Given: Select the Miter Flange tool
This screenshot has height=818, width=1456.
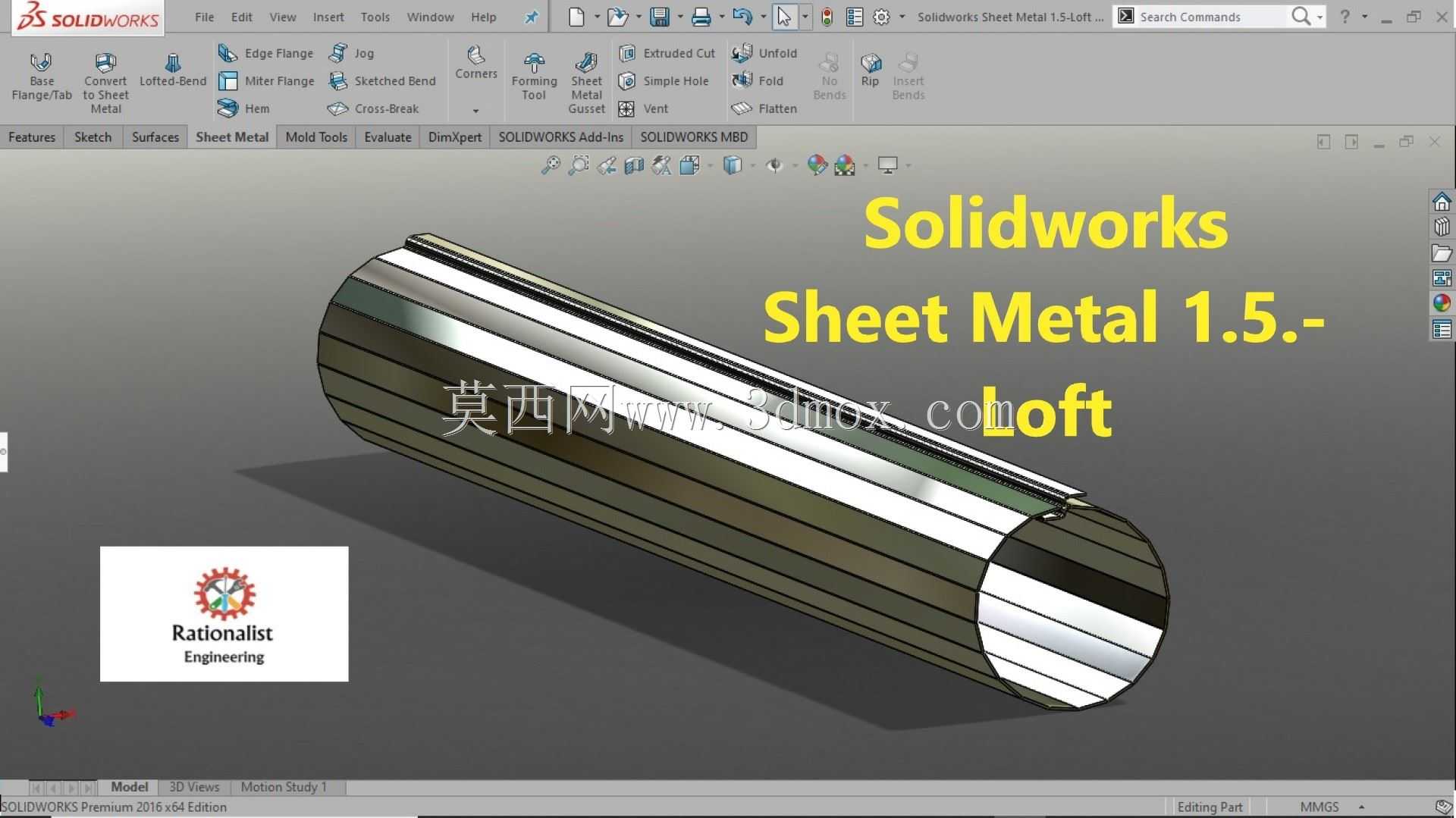Looking at the screenshot, I should (266, 81).
